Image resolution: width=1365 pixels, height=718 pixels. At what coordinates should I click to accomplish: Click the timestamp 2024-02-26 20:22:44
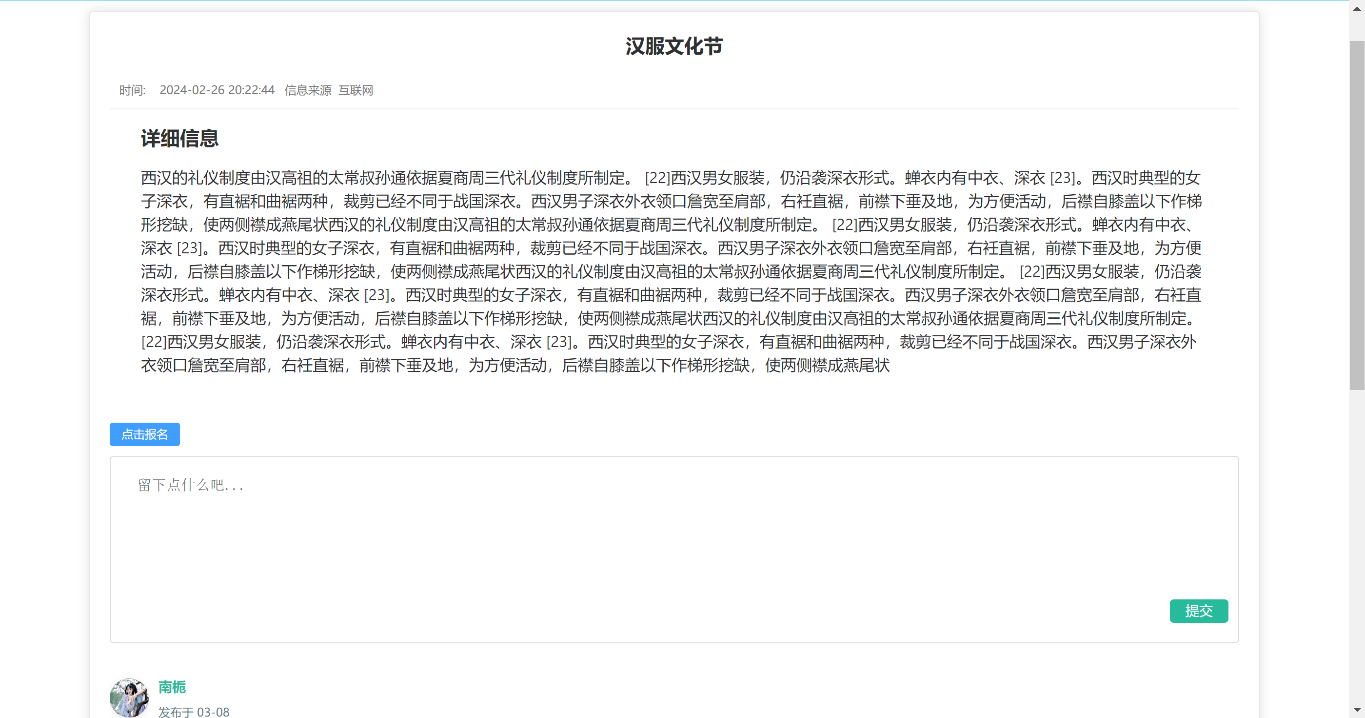217,90
